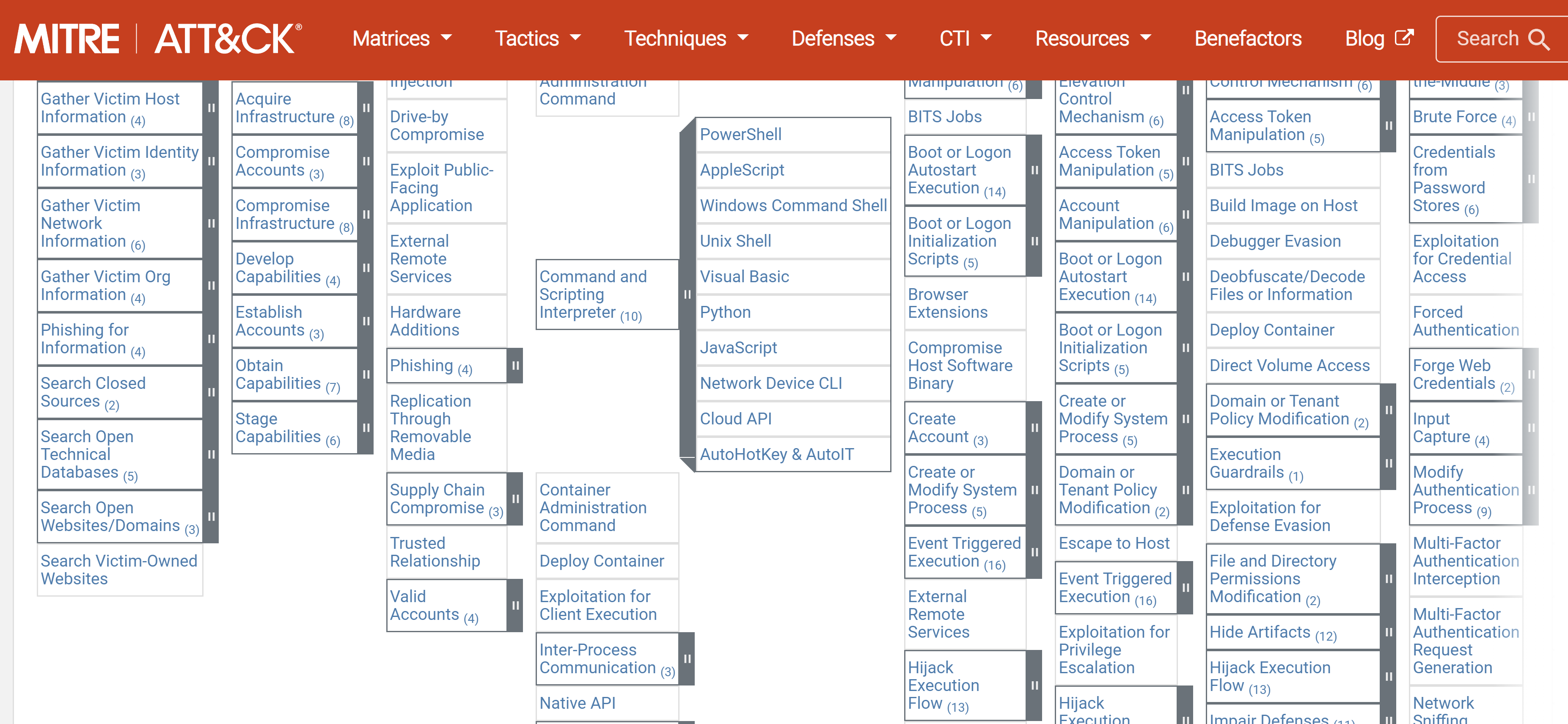This screenshot has height=724, width=1568.
Task: Expand the Acquire Infrastructure sub-techniques handle
Action: 366,108
